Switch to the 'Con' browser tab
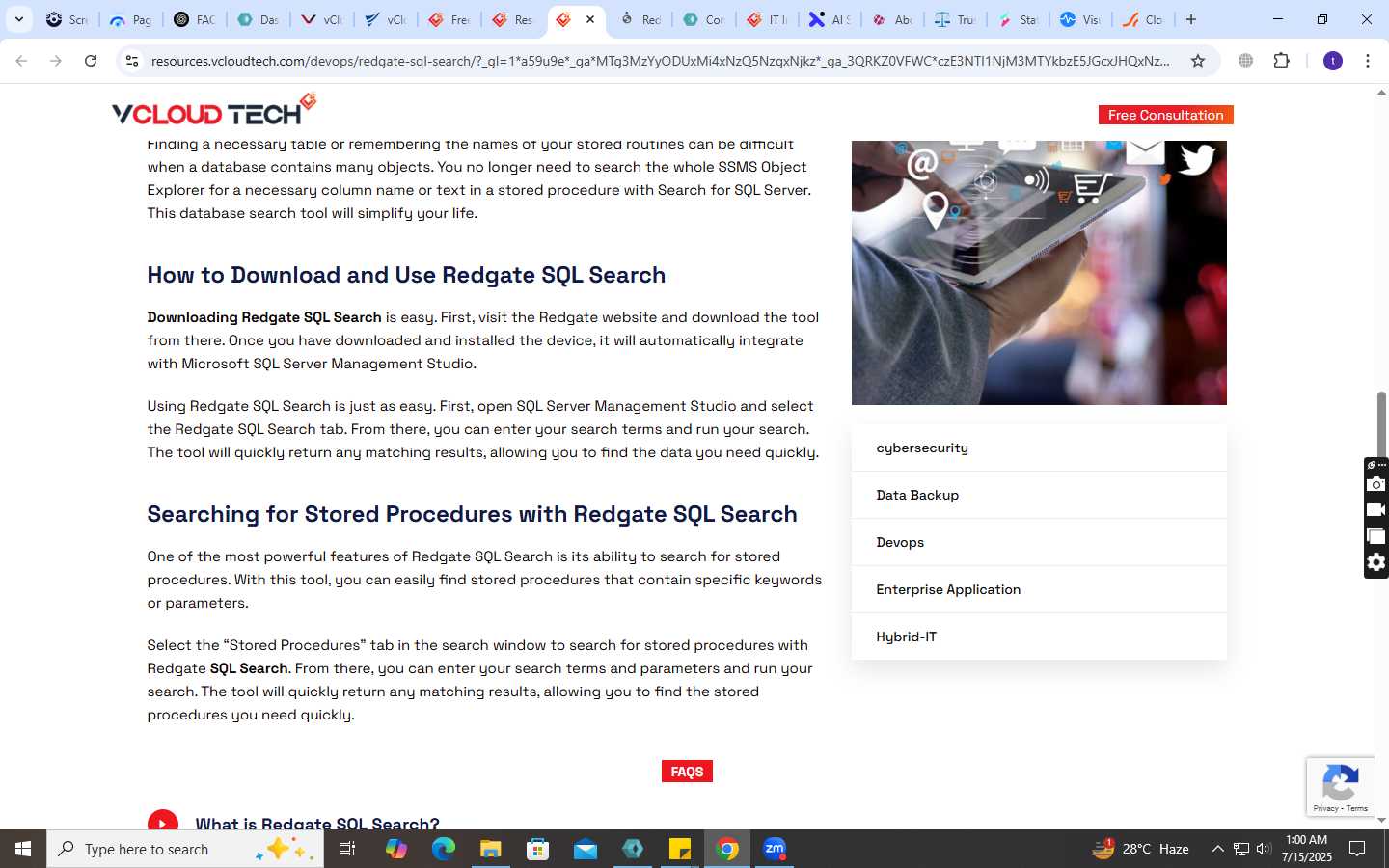The image size is (1389, 868). (703, 19)
